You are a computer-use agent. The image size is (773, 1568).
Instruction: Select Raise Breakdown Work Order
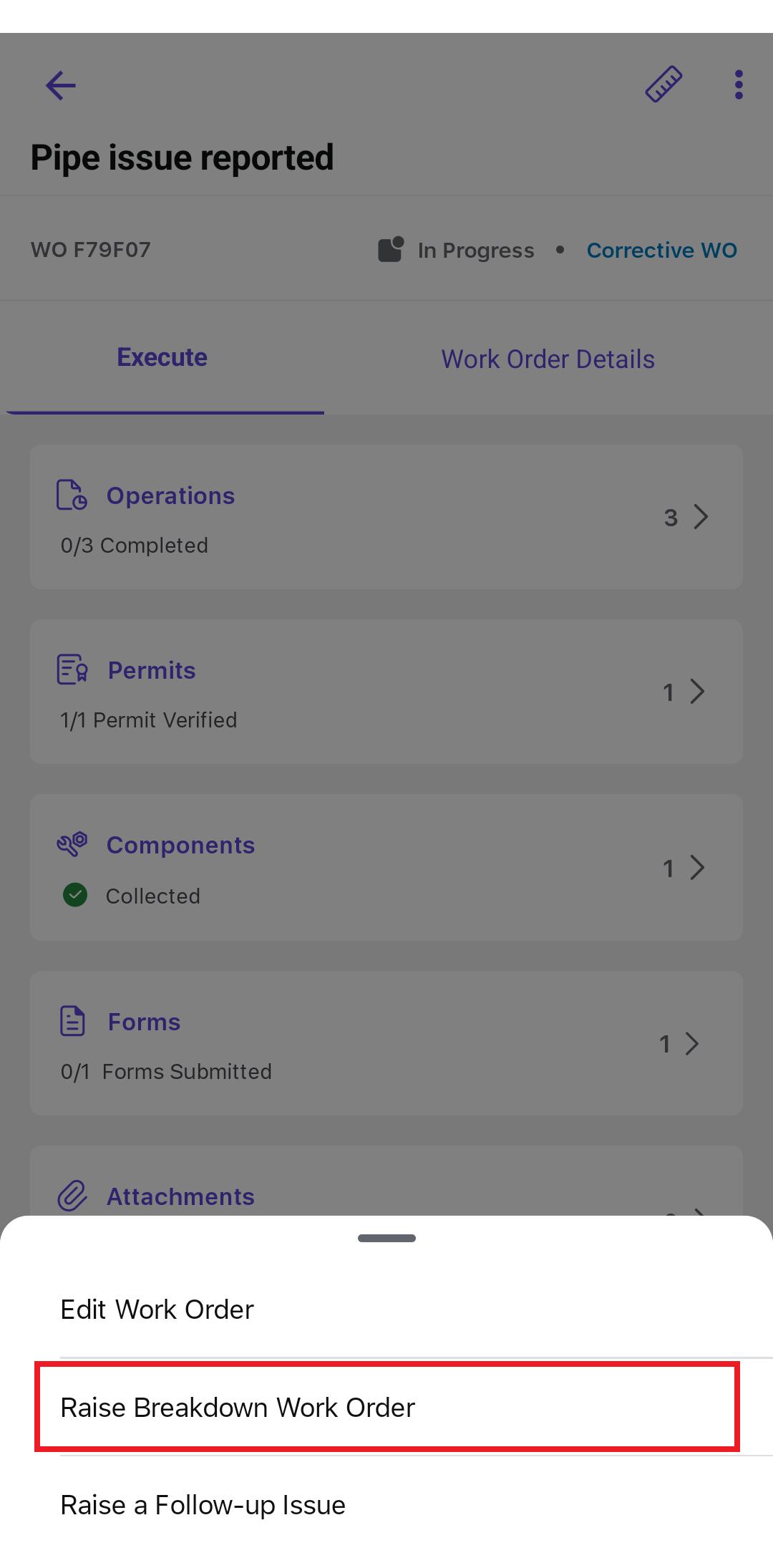238,1408
